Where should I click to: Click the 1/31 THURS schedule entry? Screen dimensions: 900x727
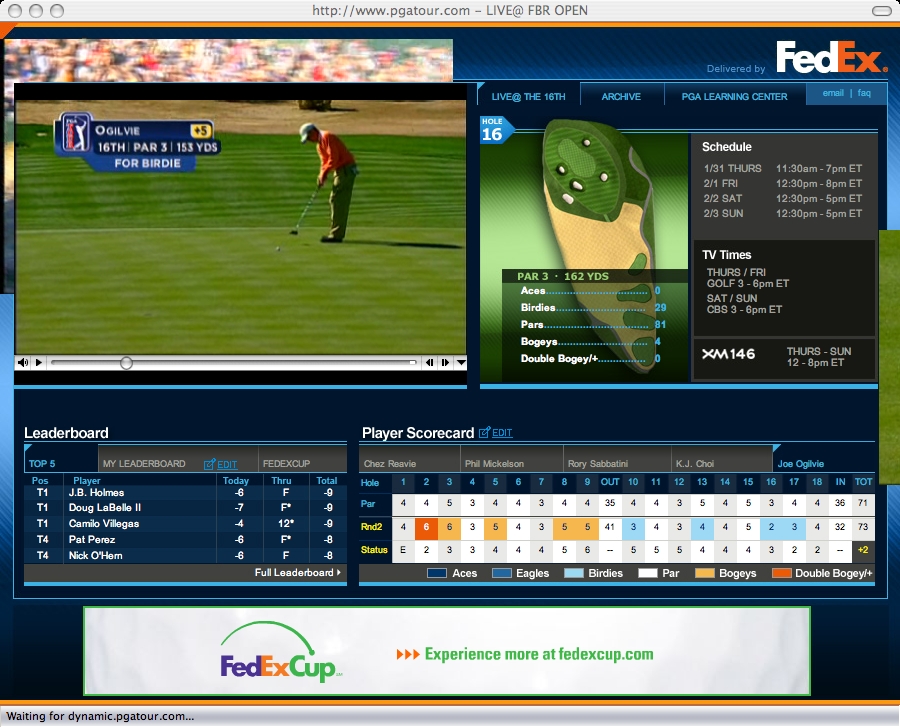pyautogui.click(x=783, y=168)
